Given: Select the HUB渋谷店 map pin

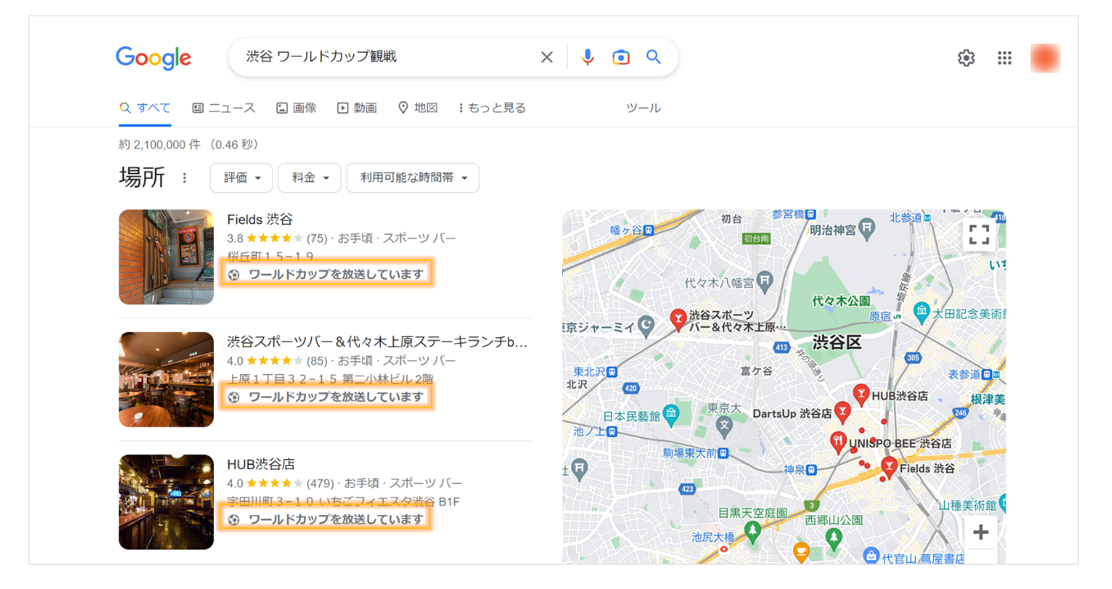Looking at the screenshot, I should pos(860,394).
